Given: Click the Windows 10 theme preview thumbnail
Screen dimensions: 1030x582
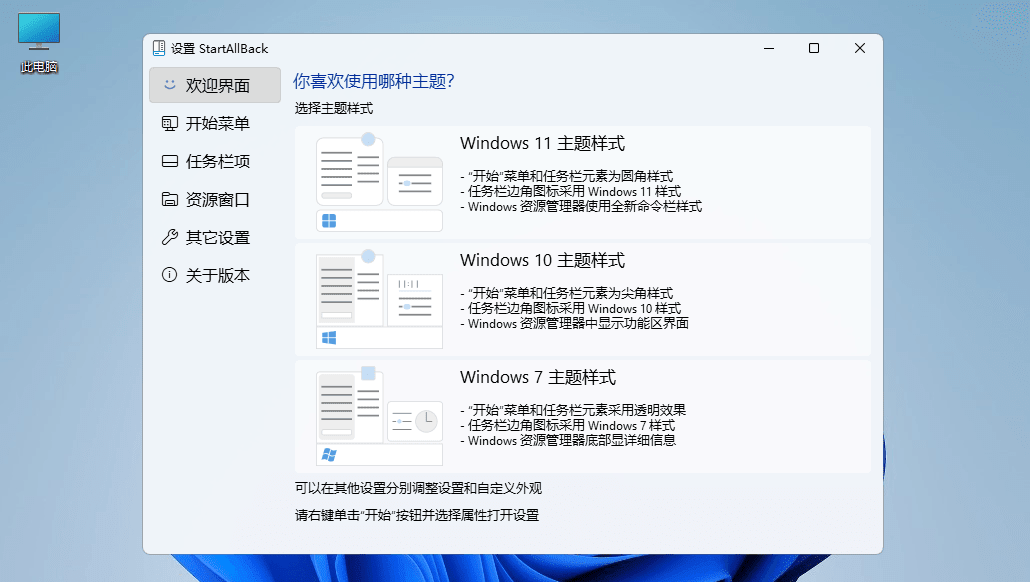Looking at the screenshot, I should tap(379, 299).
